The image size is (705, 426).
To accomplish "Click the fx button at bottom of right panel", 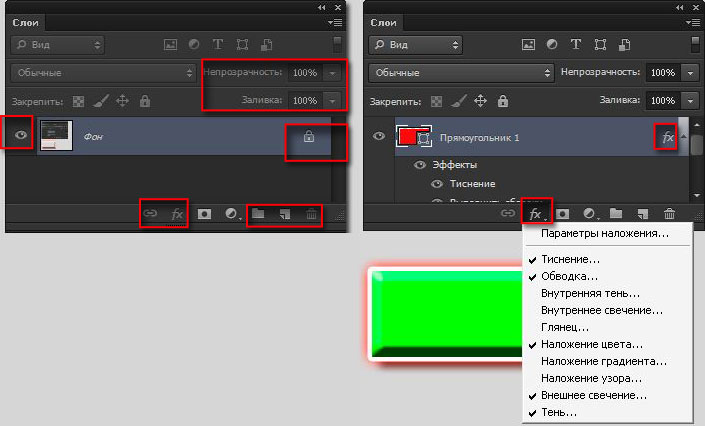I will tap(536, 213).
